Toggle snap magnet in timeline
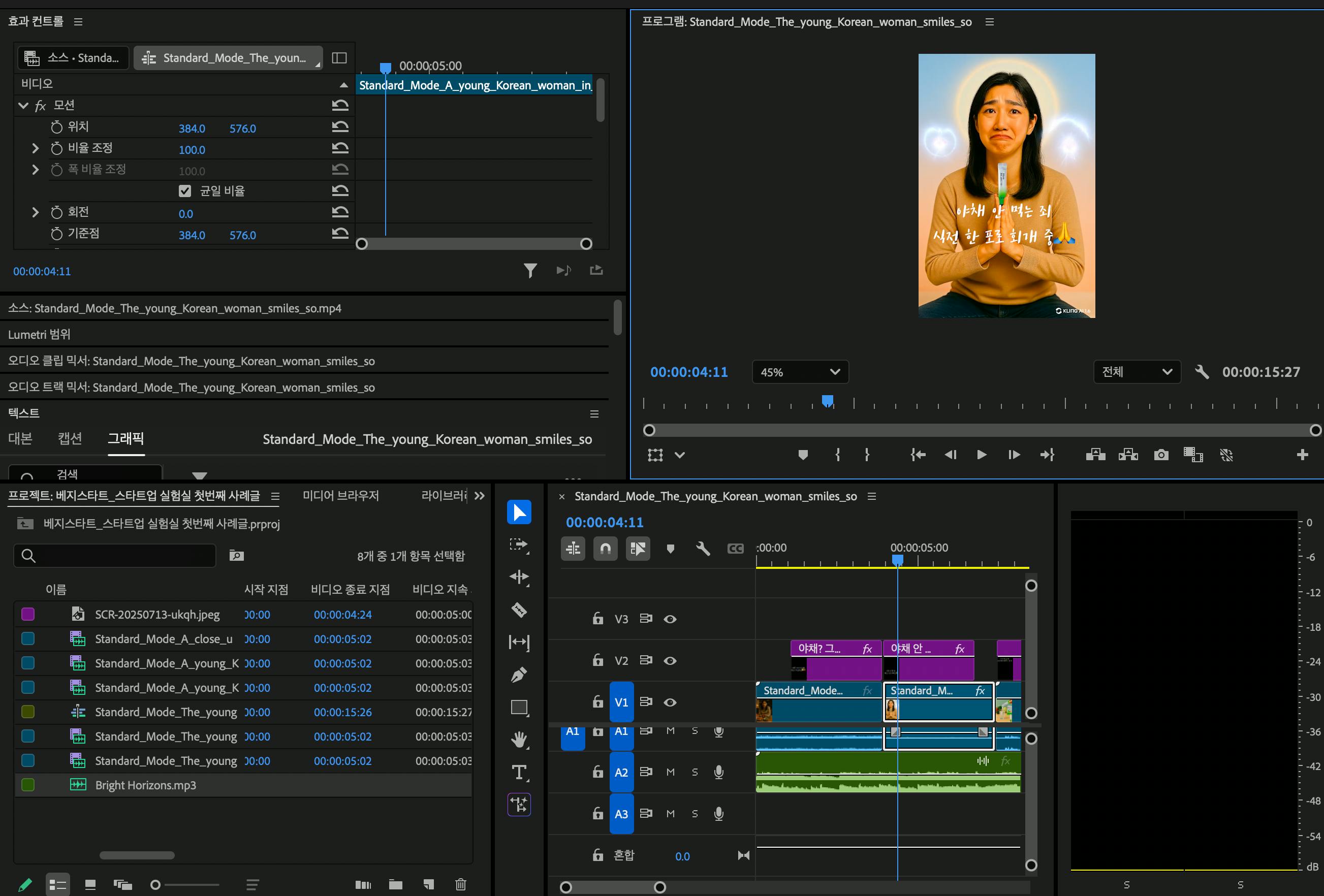Viewport: 1324px width, 896px height. pos(606,549)
